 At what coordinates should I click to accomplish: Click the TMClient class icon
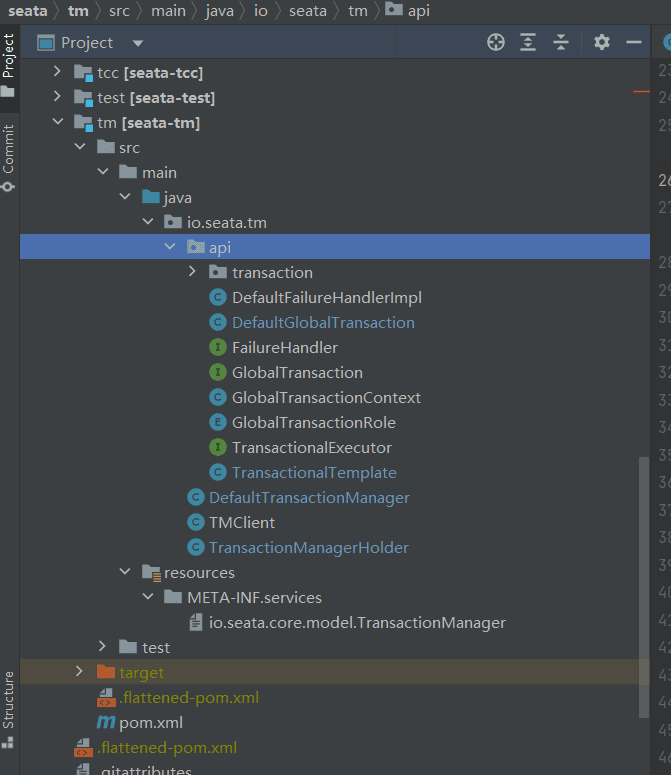[196, 522]
